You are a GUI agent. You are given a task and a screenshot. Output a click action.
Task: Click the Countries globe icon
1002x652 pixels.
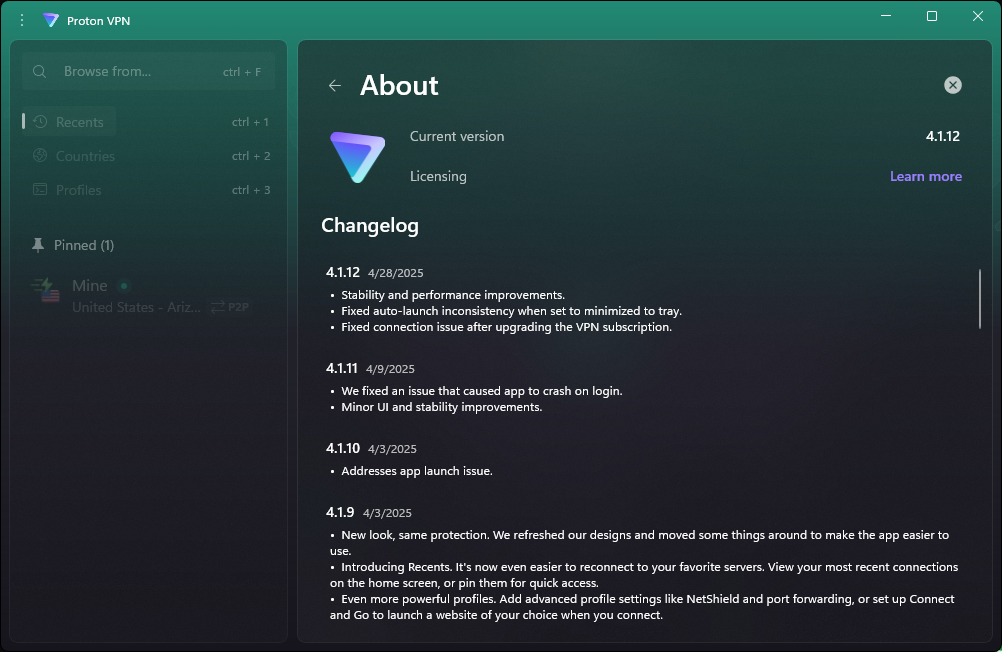pos(40,155)
